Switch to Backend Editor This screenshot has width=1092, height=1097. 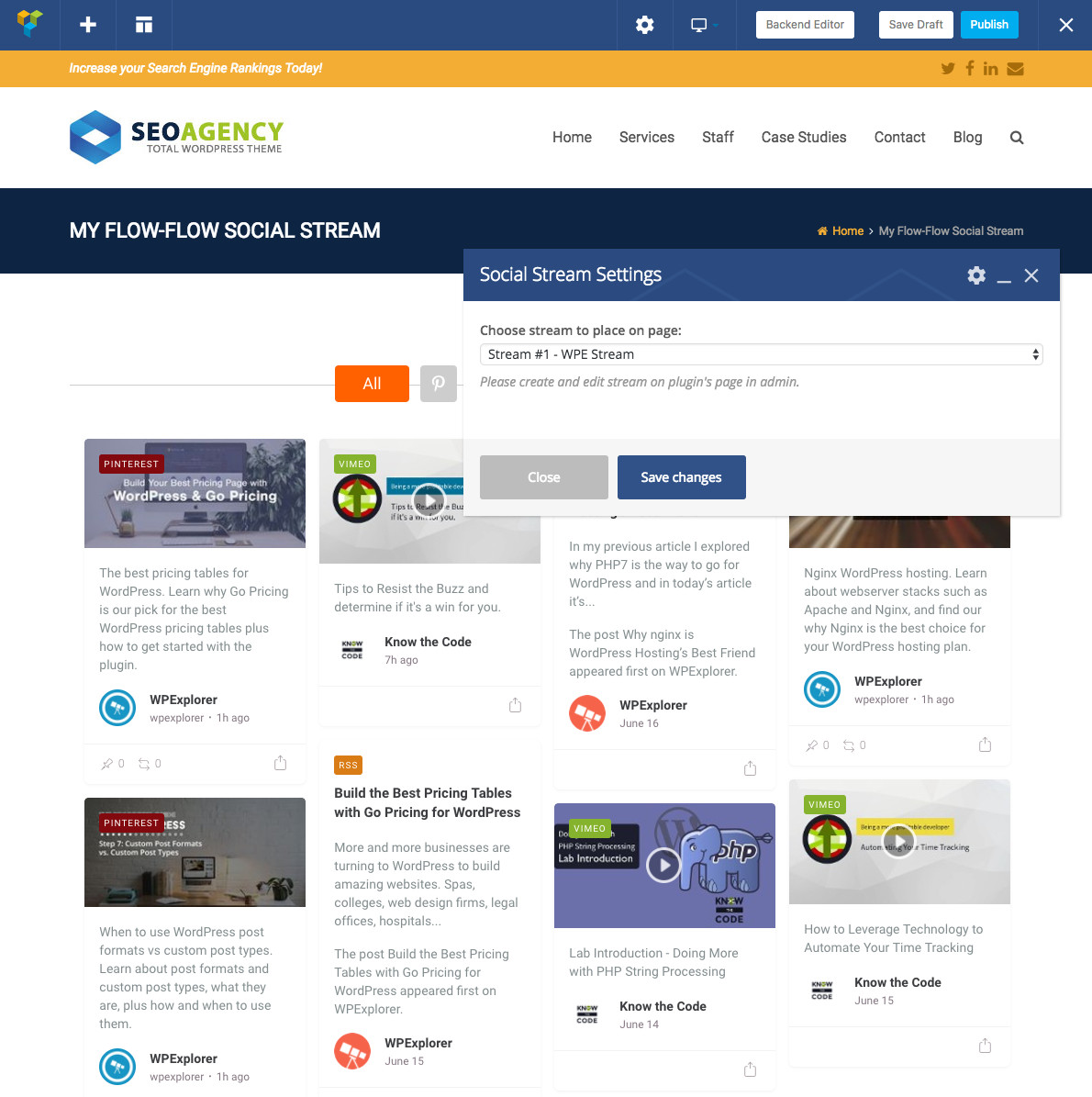pyautogui.click(x=805, y=25)
